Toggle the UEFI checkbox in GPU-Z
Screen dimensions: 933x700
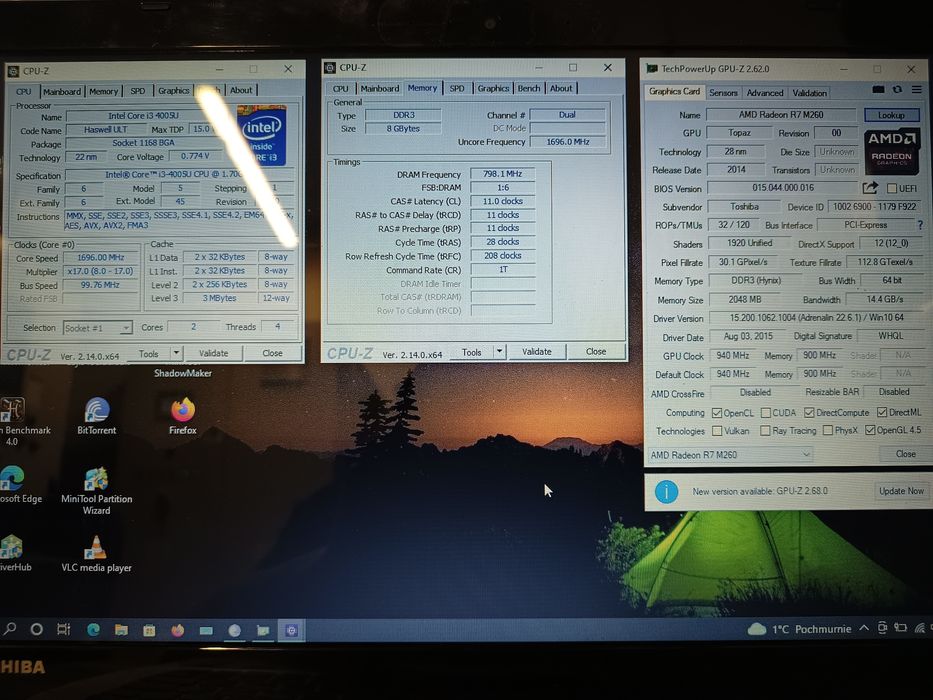[891, 189]
